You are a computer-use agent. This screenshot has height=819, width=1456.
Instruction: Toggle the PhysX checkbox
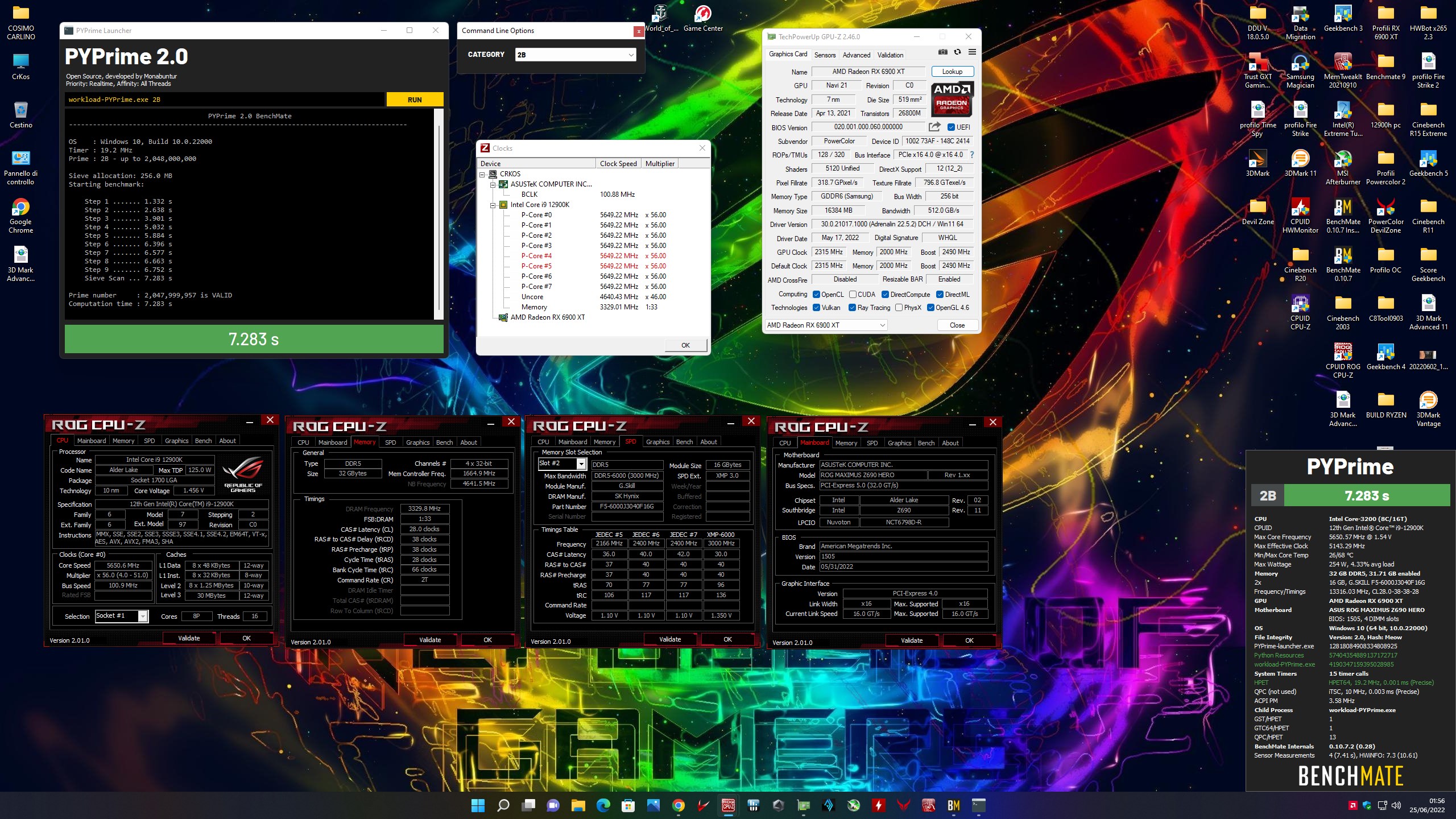pos(899,308)
